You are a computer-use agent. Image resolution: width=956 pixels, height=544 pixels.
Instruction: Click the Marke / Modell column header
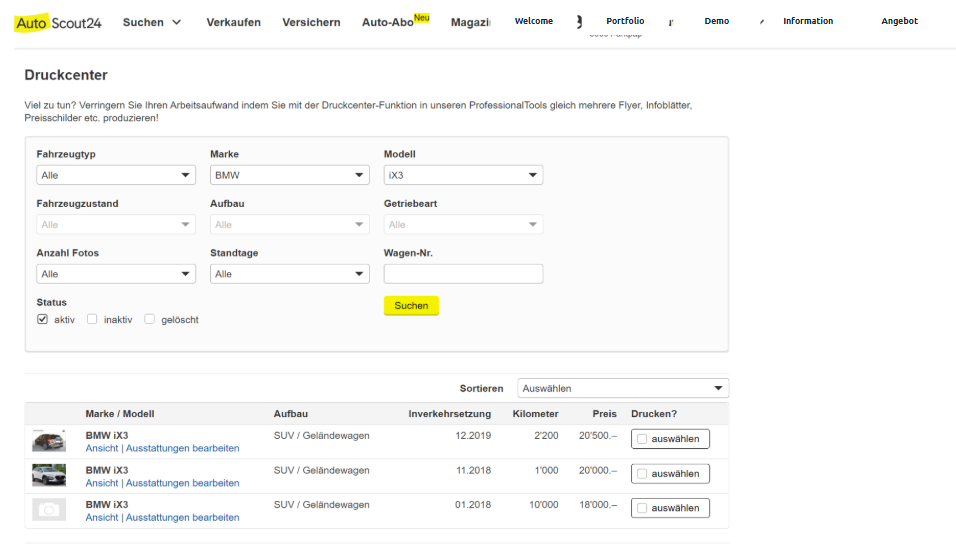120,413
